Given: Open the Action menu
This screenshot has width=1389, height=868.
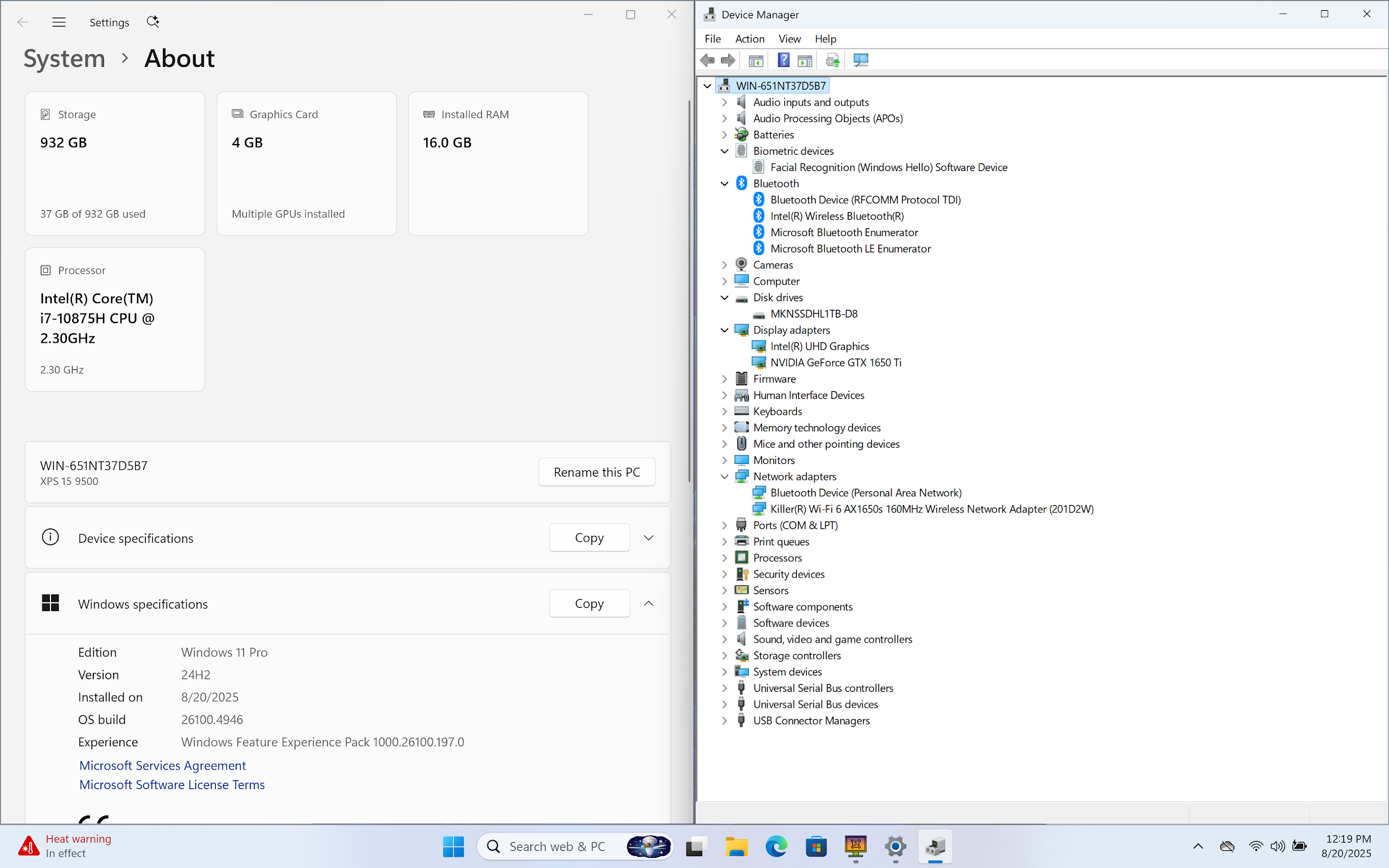Looking at the screenshot, I should tap(749, 39).
